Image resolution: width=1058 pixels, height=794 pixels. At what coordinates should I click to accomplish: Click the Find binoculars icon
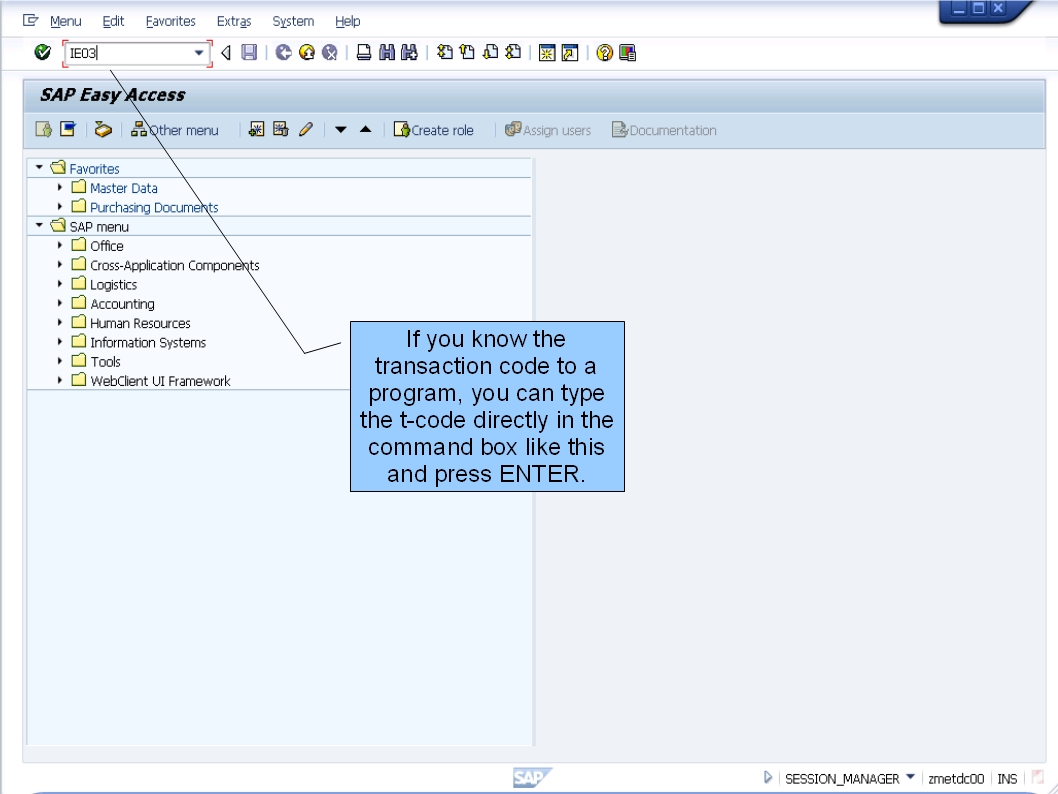387,53
